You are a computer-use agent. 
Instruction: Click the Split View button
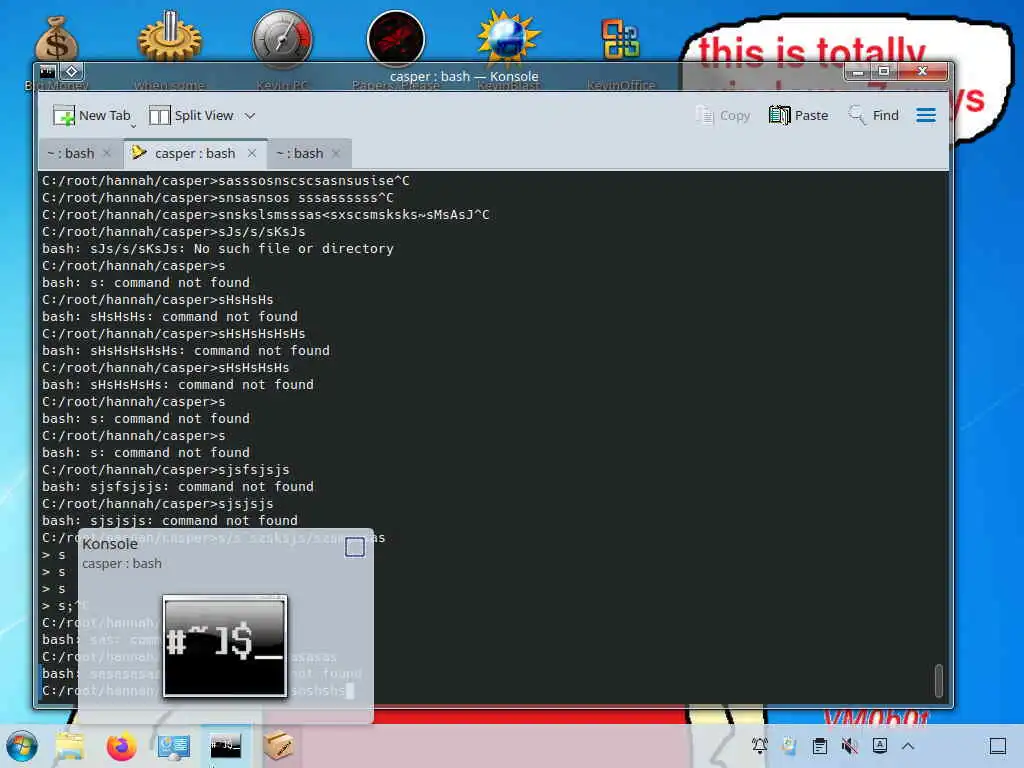pyautogui.click(x=191, y=116)
